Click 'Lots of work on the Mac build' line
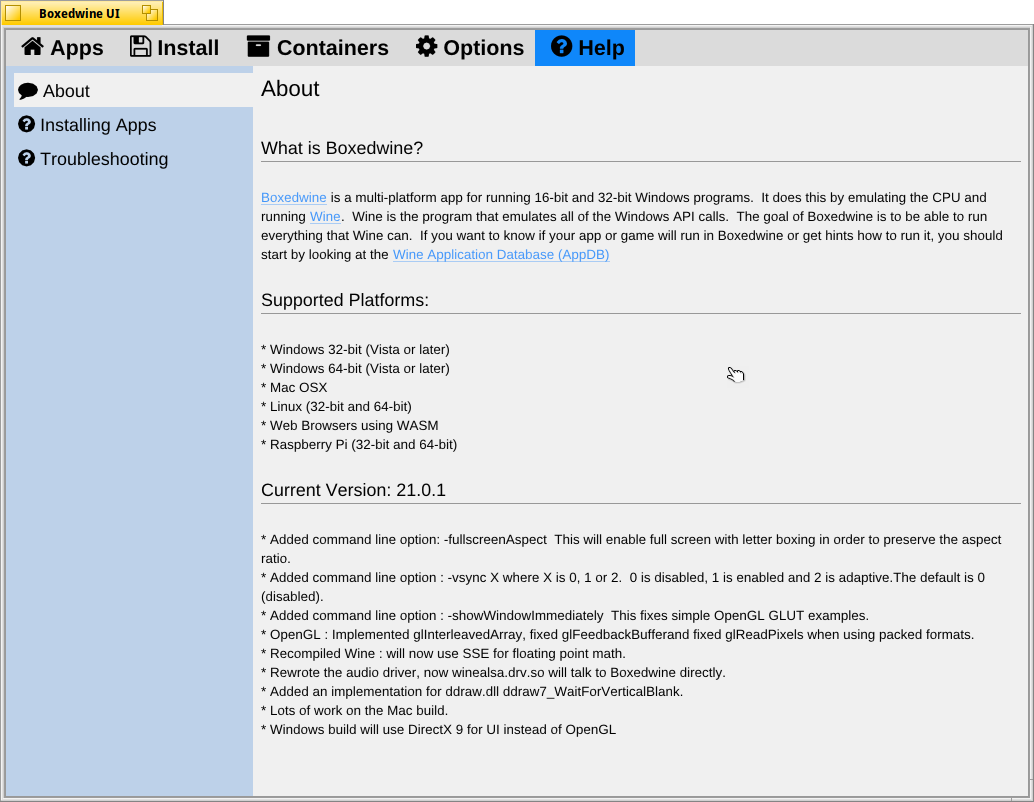Viewport: 1034px width, 802px height. pos(355,711)
